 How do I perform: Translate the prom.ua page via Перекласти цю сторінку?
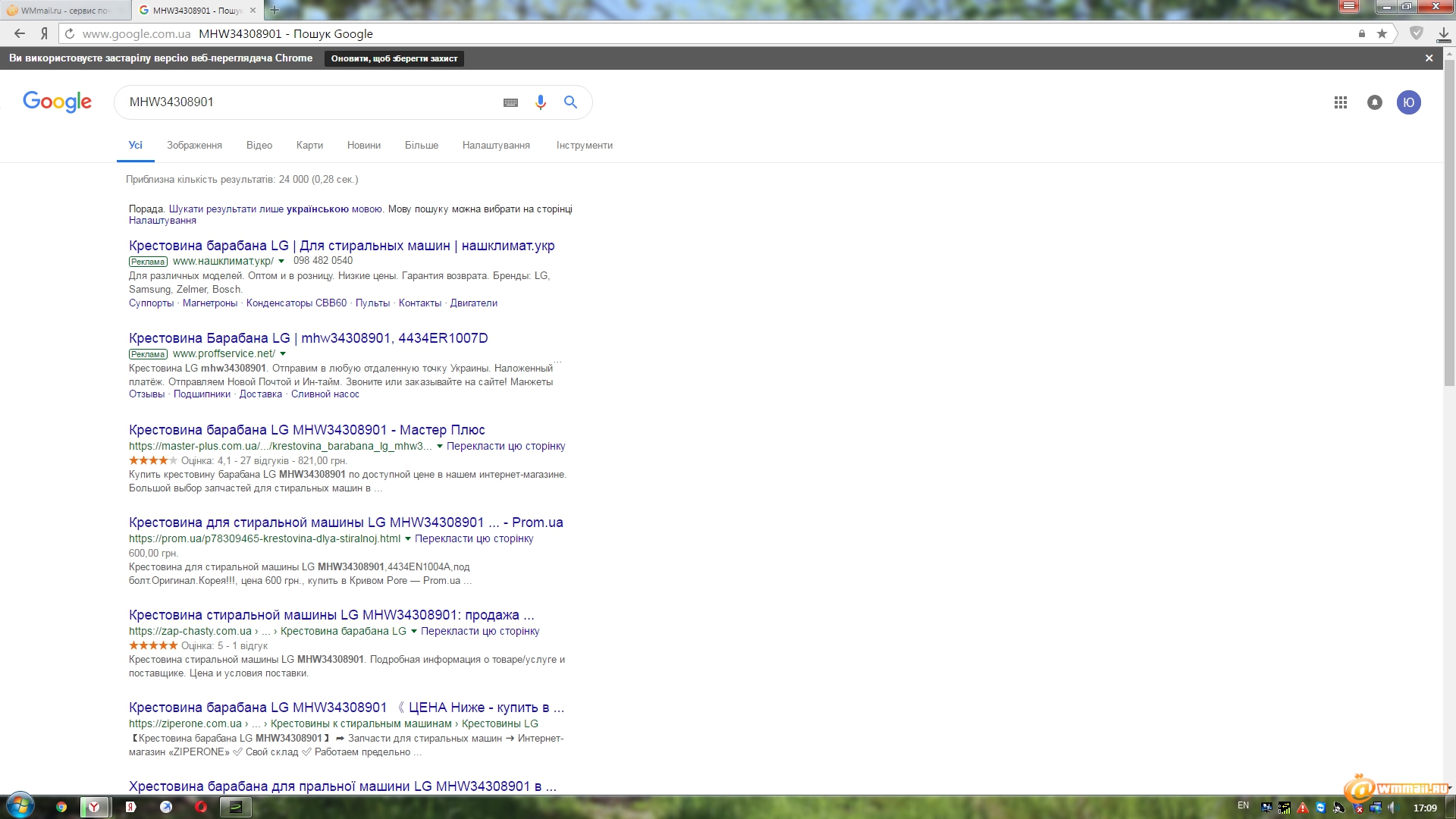pos(474,538)
